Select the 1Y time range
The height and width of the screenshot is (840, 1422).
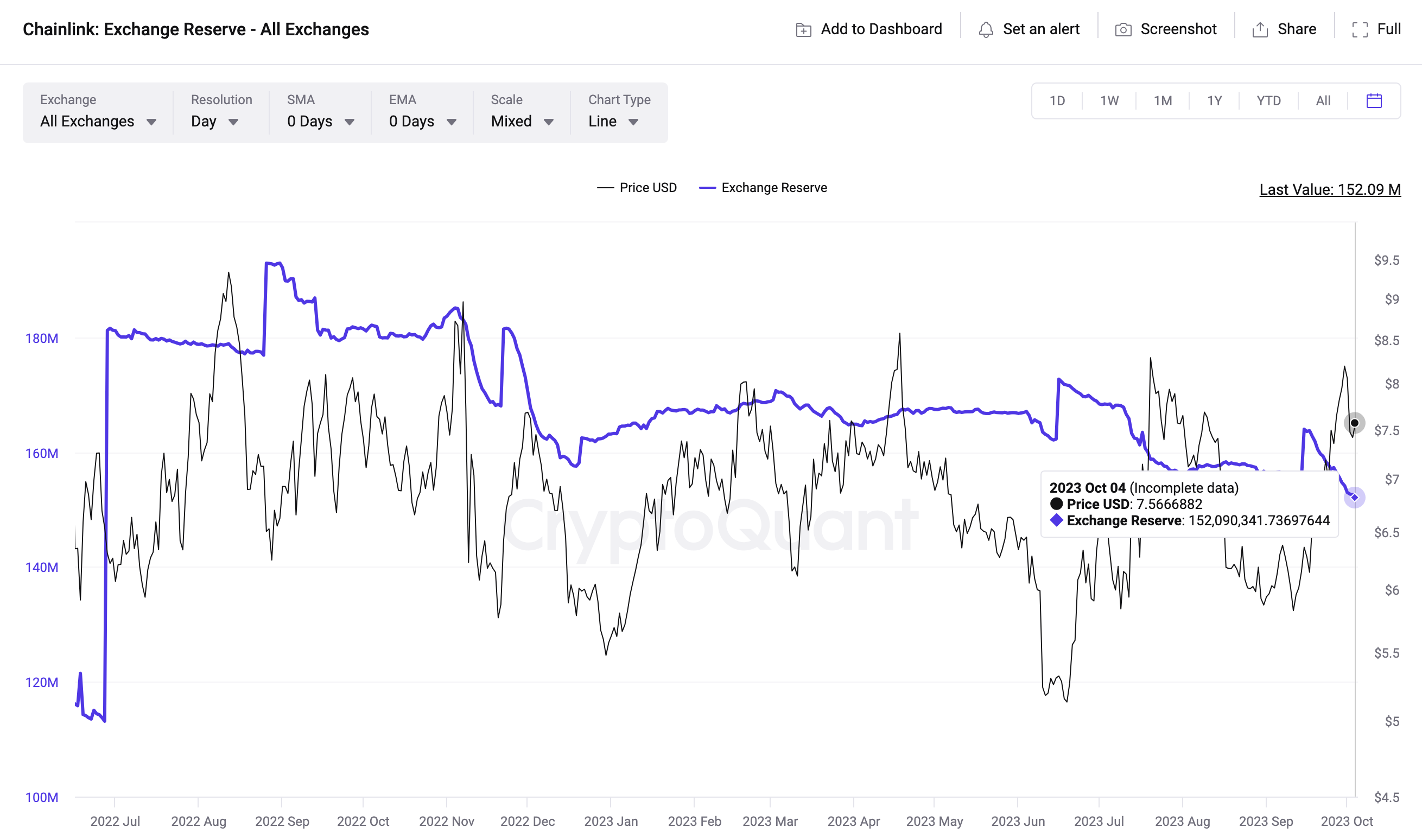click(x=1214, y=101)
